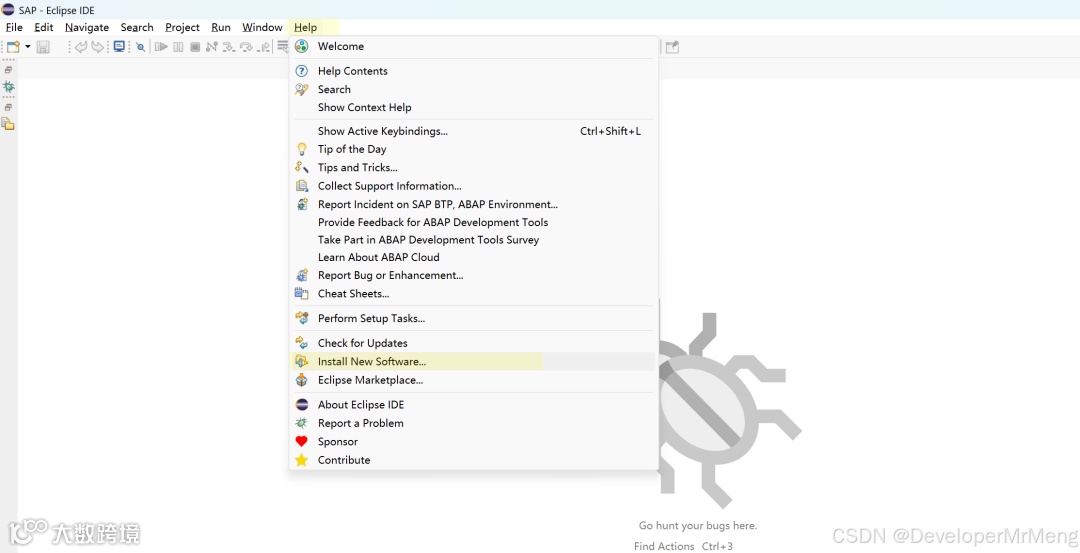Click the lightbulb icon beside Tip of the Day
This screenshot has height=553, width=1080.
pyautogui.click(x=302, y=149)
